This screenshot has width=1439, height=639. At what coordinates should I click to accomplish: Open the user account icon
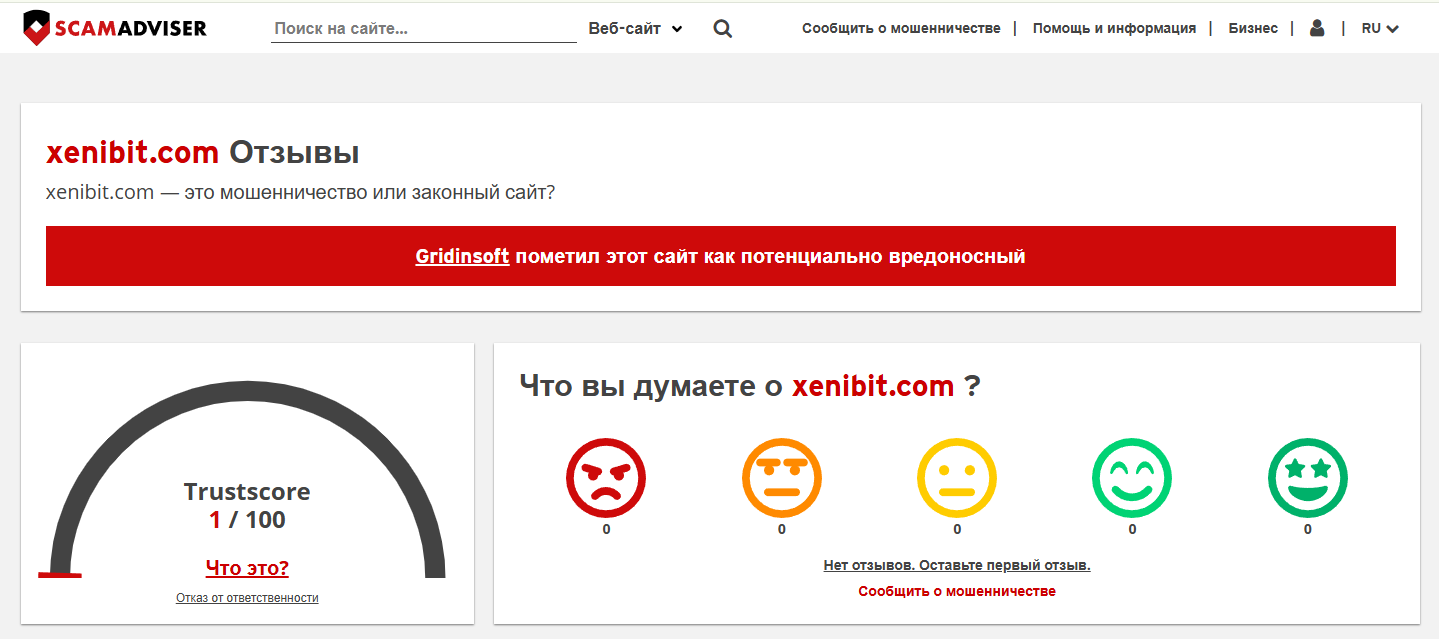(1317, 28)
